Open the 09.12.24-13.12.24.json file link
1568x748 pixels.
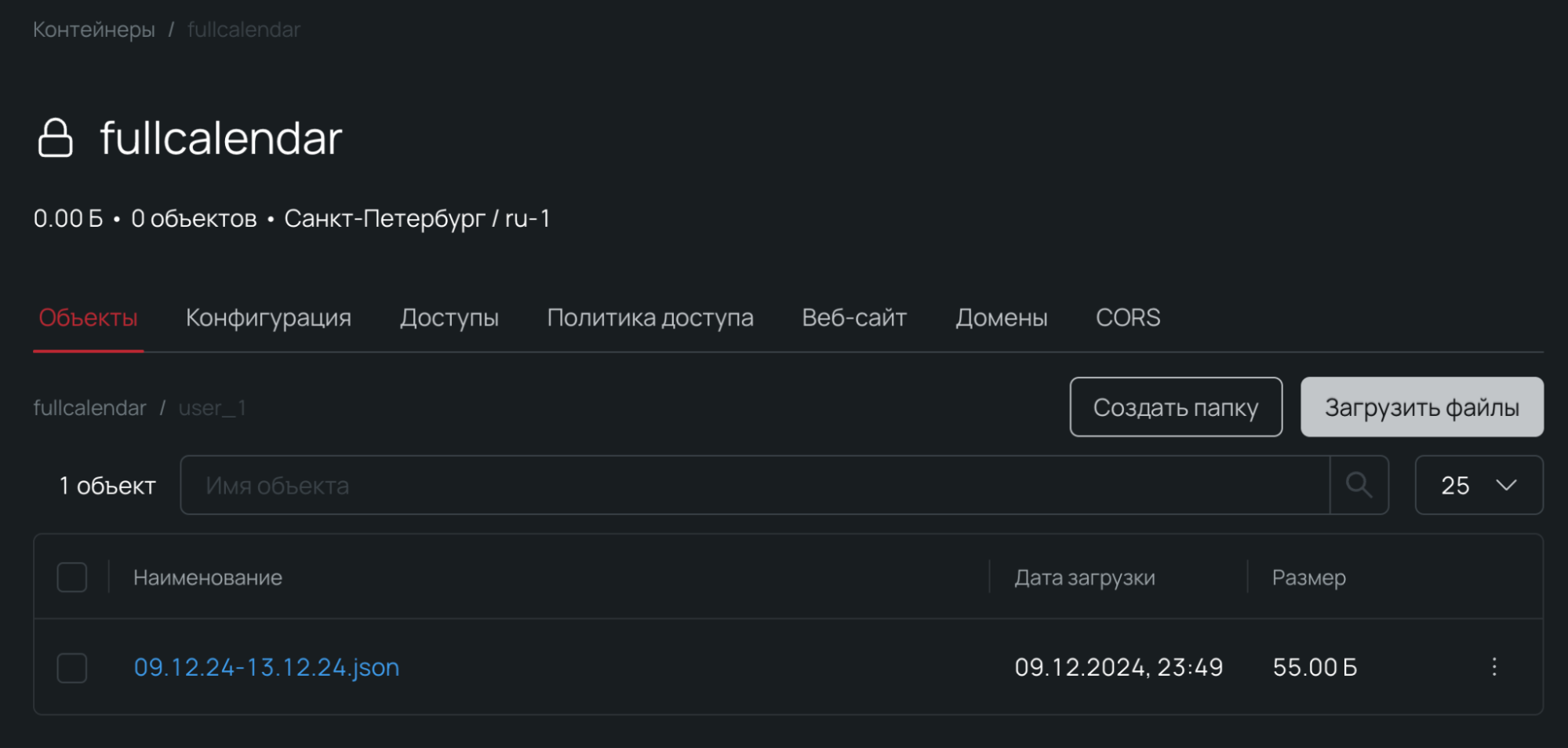pos(267,667)
